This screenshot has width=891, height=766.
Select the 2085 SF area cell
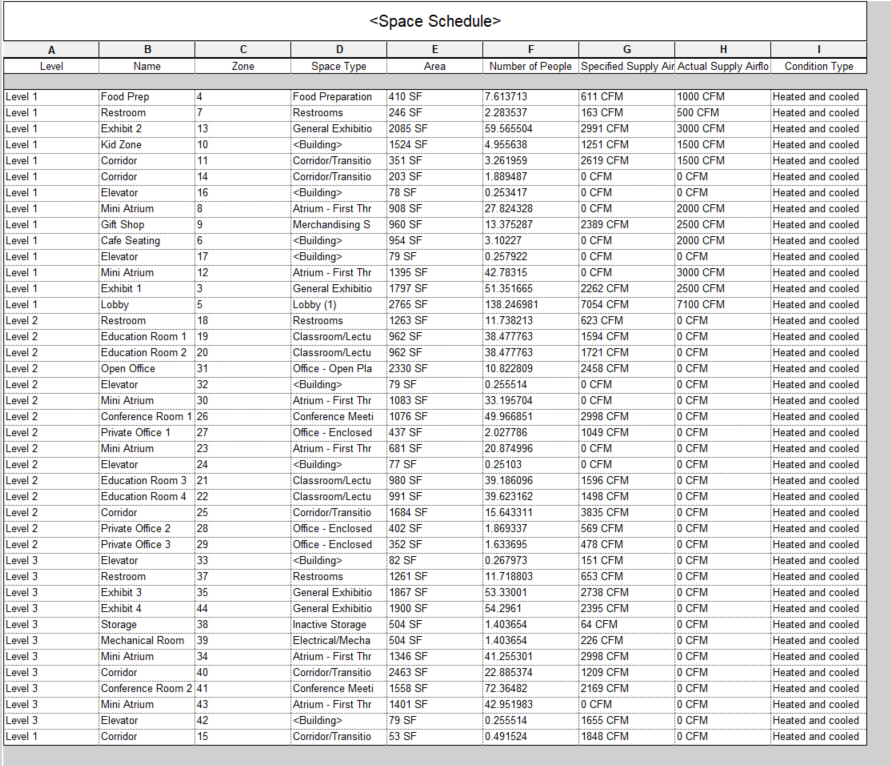[435, 128]
